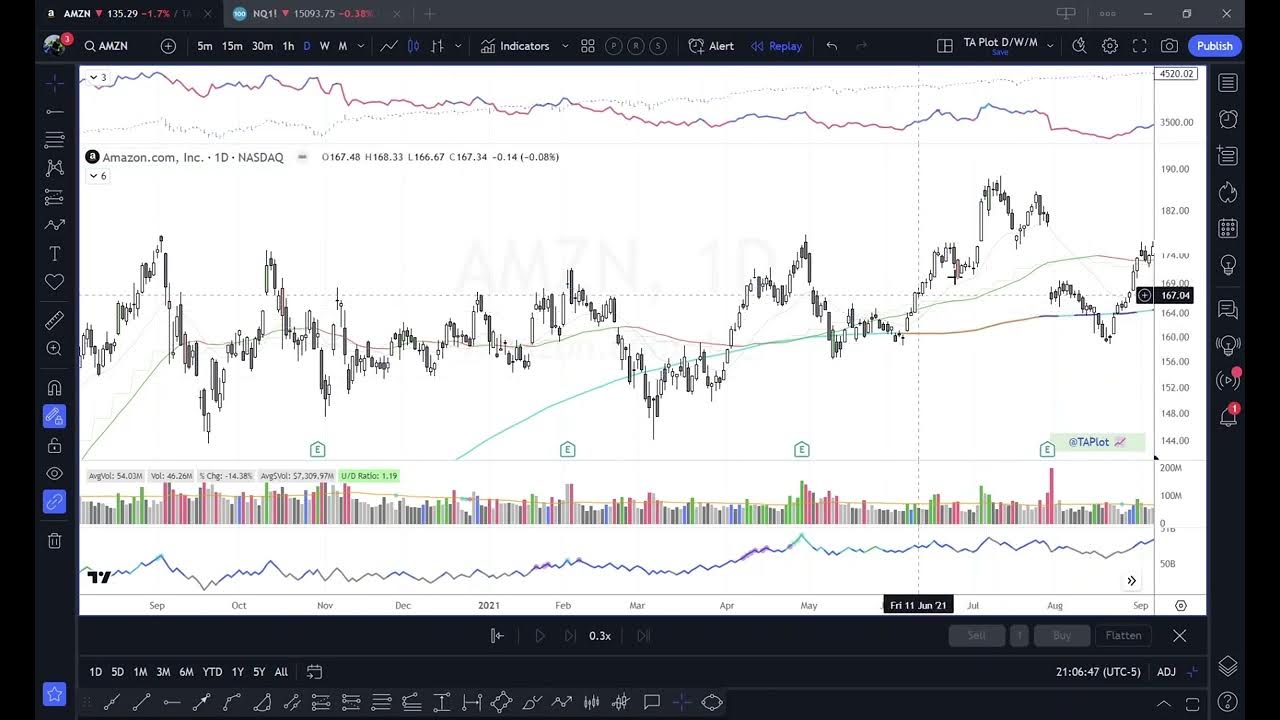Toggle stay in drawing mode pencil-lock
This screenshot has width=1280, height=720.
coord(55,416)
